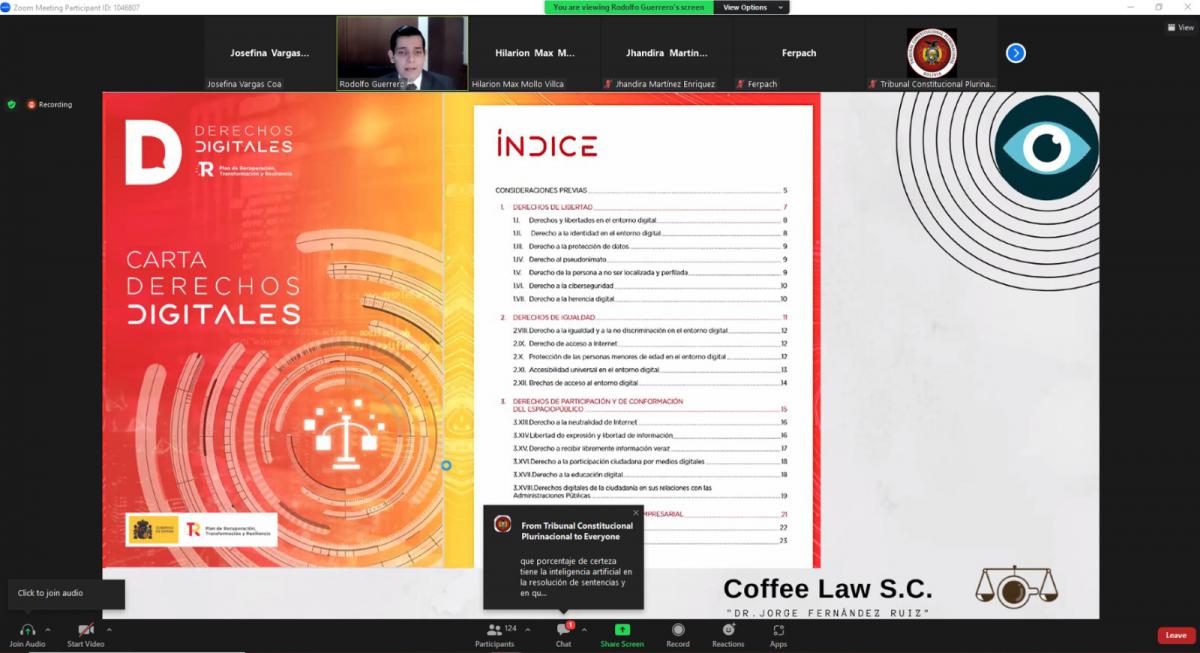Expand the chevron next to Participants
The height and width of the screenshot is (653, 1200).
point(527,630)
